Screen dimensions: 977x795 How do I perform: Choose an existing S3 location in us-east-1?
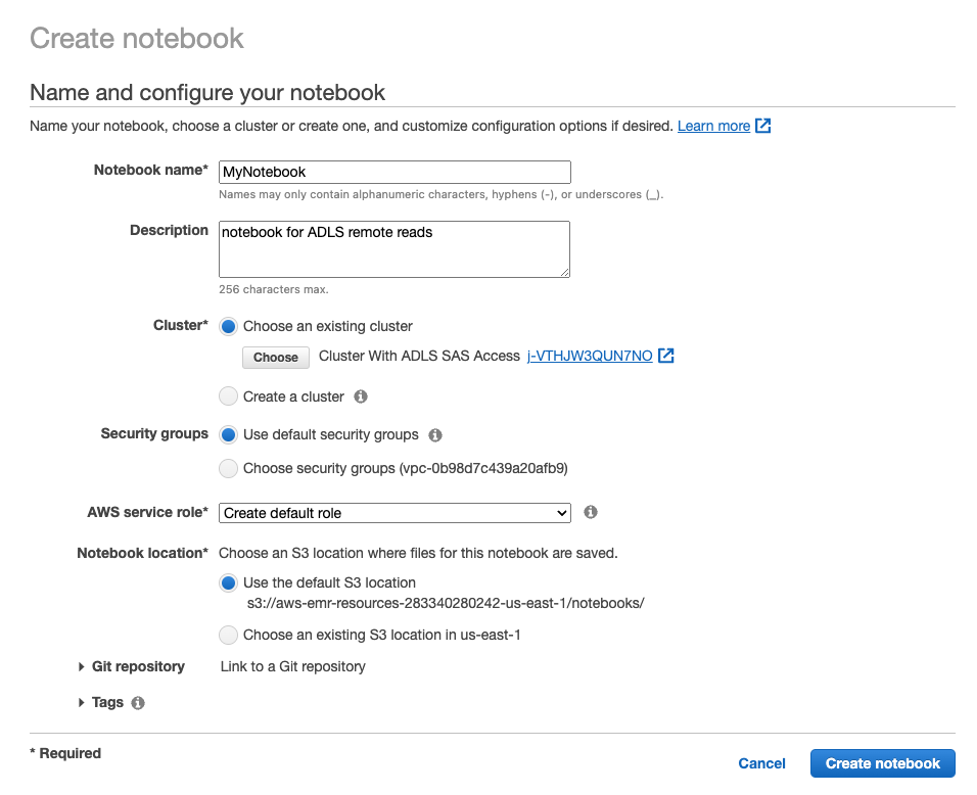point(228,635)
